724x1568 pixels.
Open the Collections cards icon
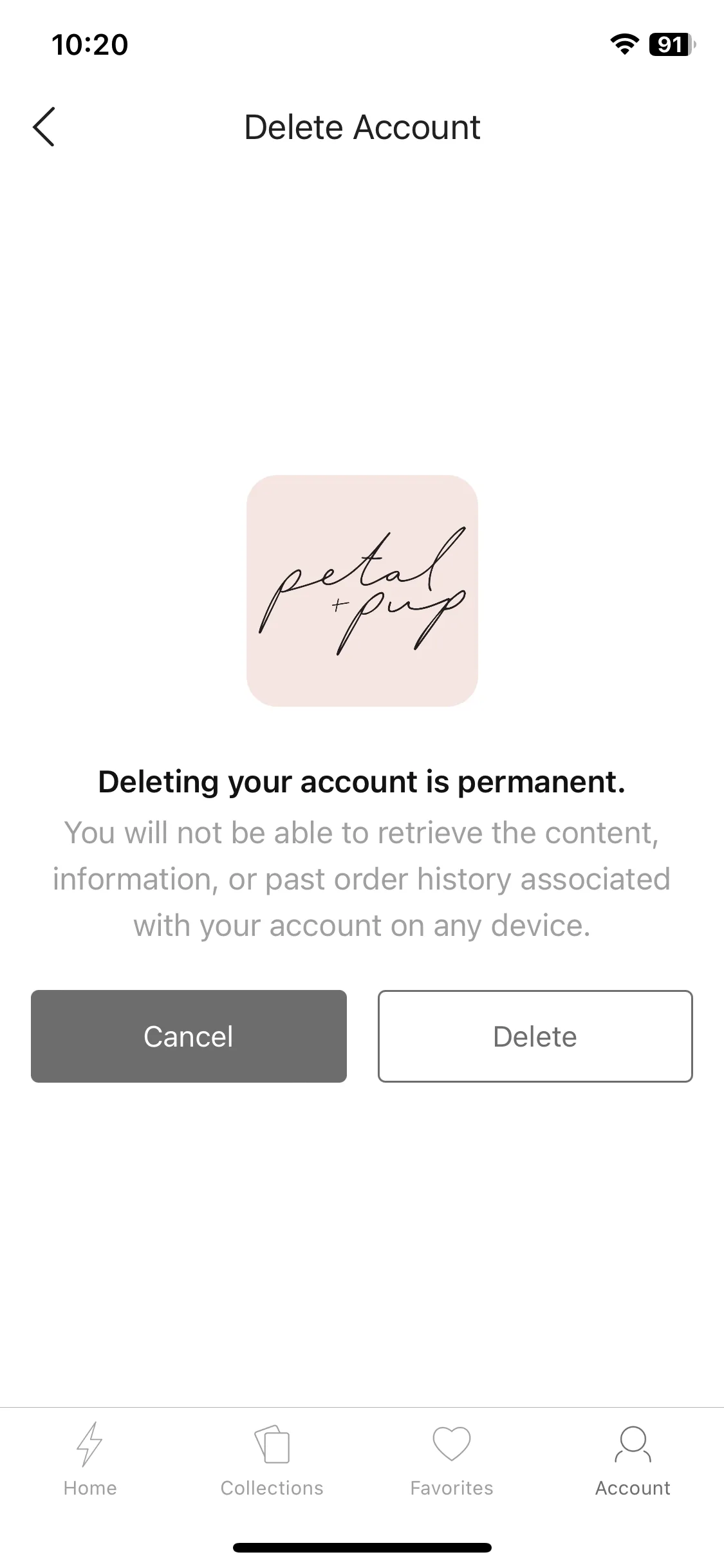(x=272, y=1444)
